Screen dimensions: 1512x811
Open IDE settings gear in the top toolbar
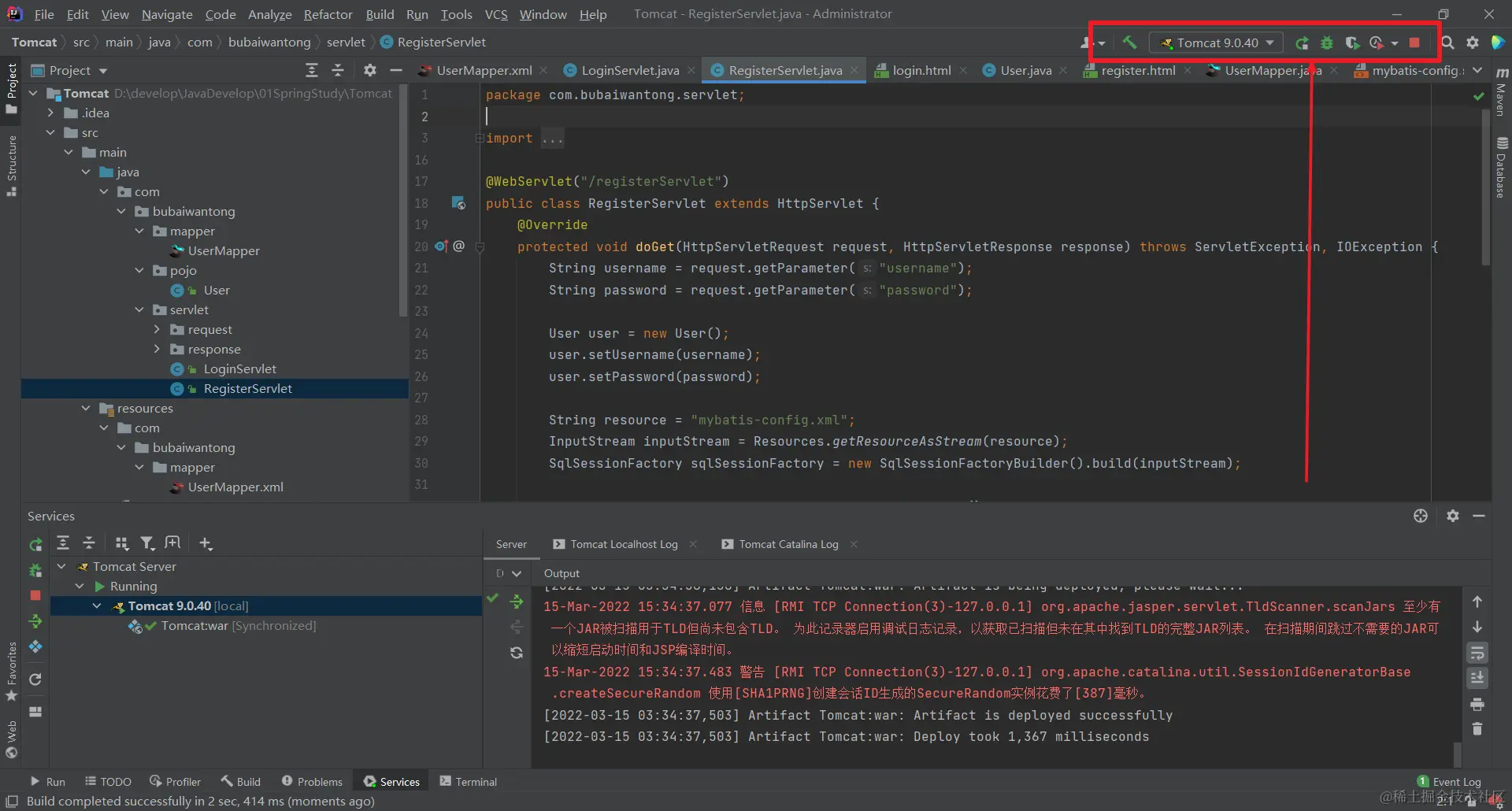(x=1473, y=43)
